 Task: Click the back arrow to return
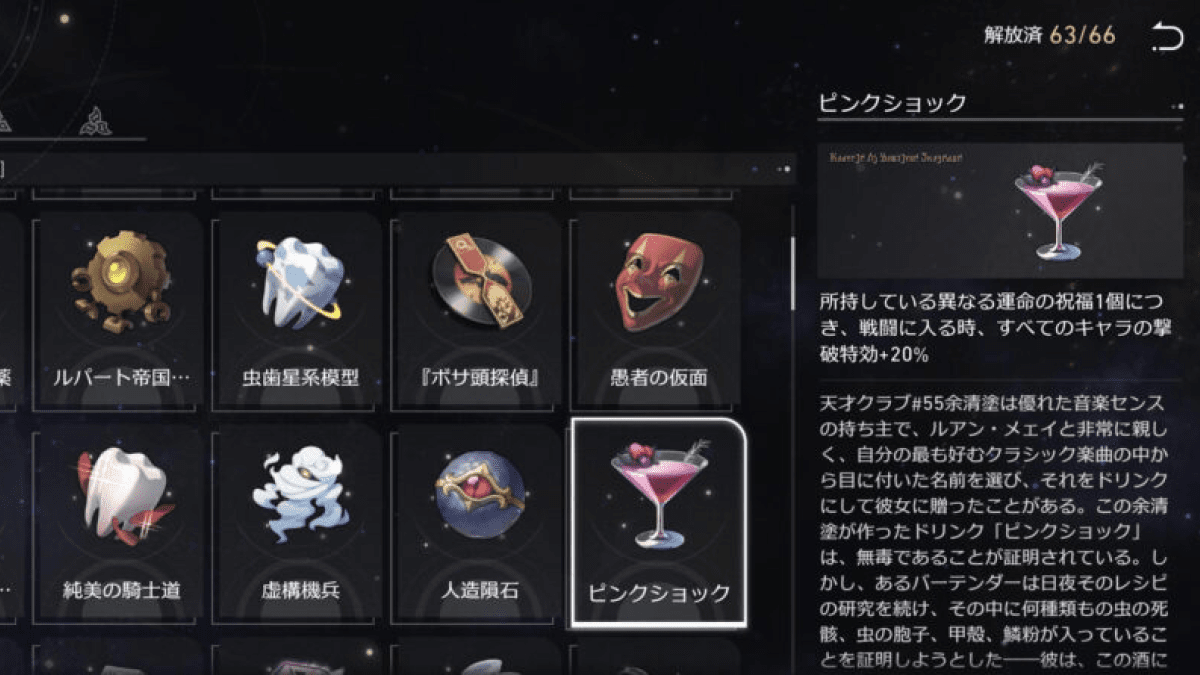click(1166, 37)
